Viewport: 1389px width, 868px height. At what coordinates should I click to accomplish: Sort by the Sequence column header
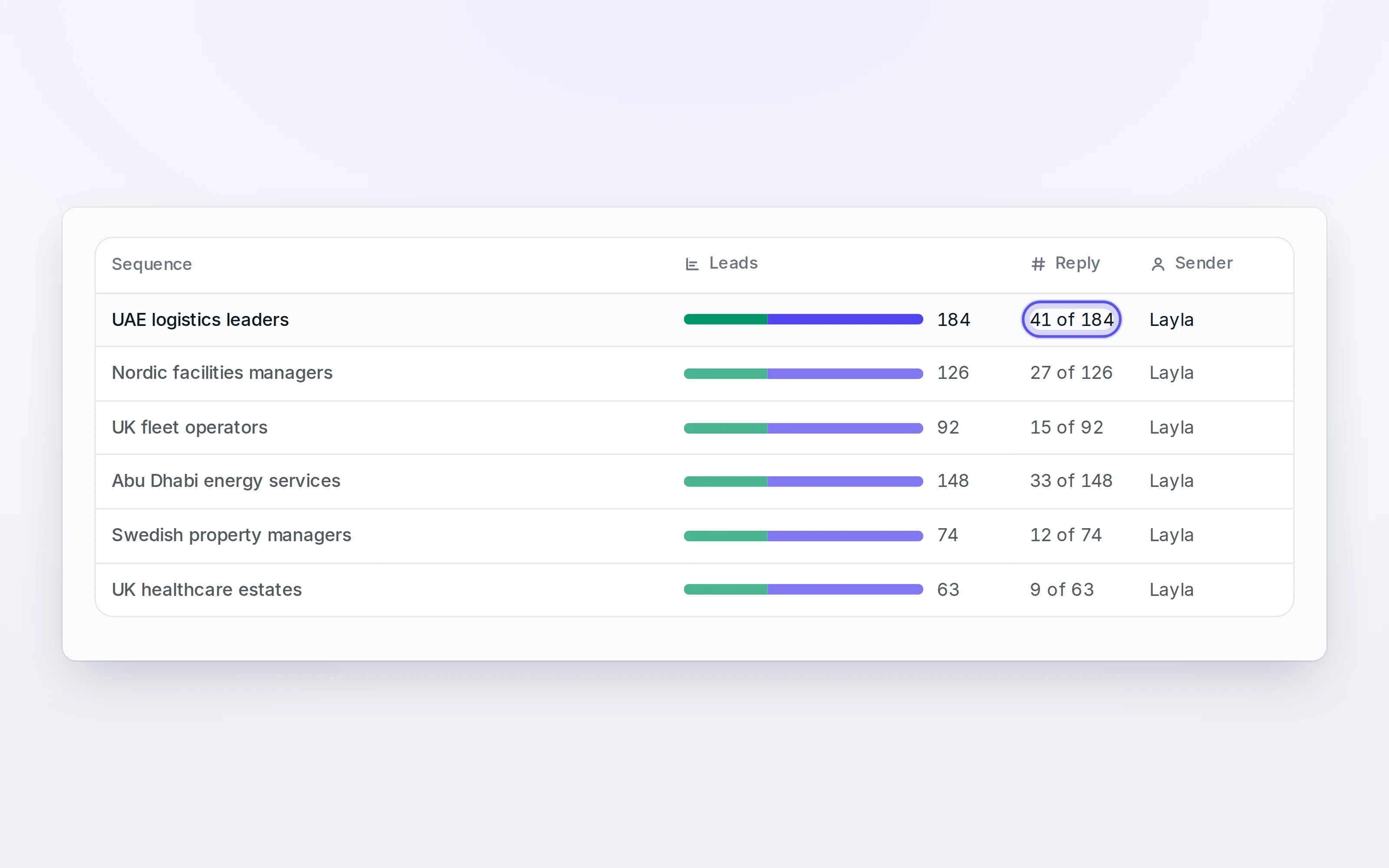151,264
